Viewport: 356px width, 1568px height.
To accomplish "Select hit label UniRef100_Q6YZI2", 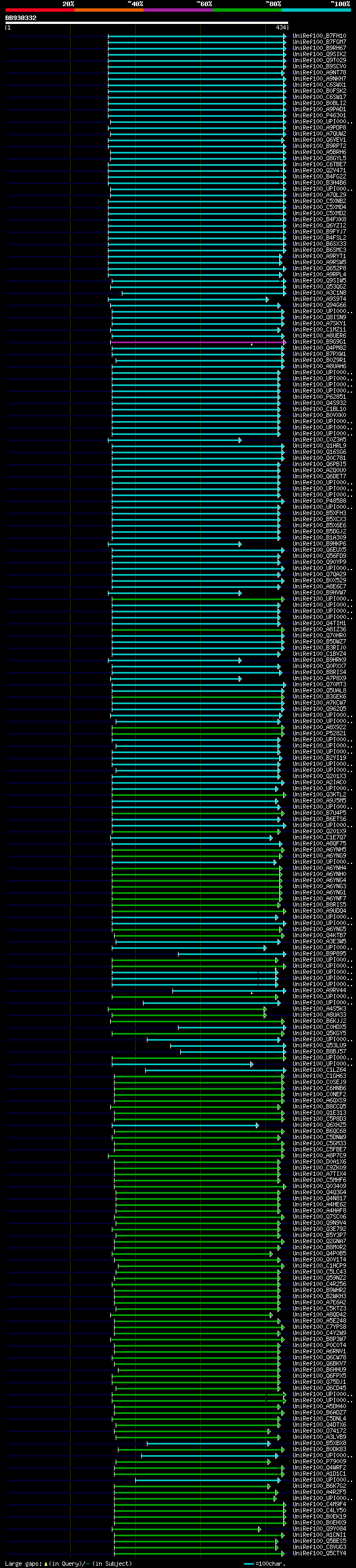I will coord(319,225).
